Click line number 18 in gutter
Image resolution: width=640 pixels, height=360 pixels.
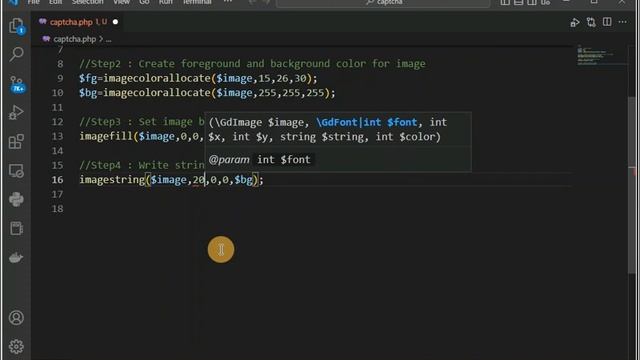[x=58, y=209]
